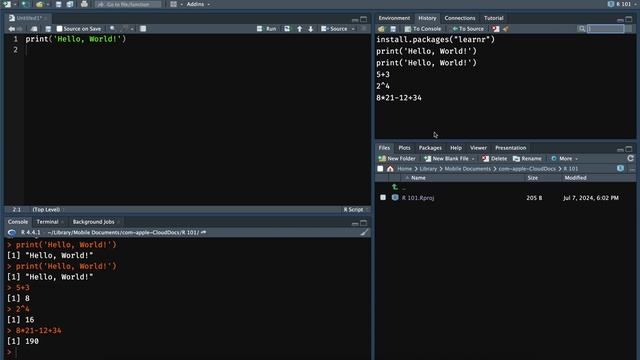Open the Presentation tab

click(510, 148)
